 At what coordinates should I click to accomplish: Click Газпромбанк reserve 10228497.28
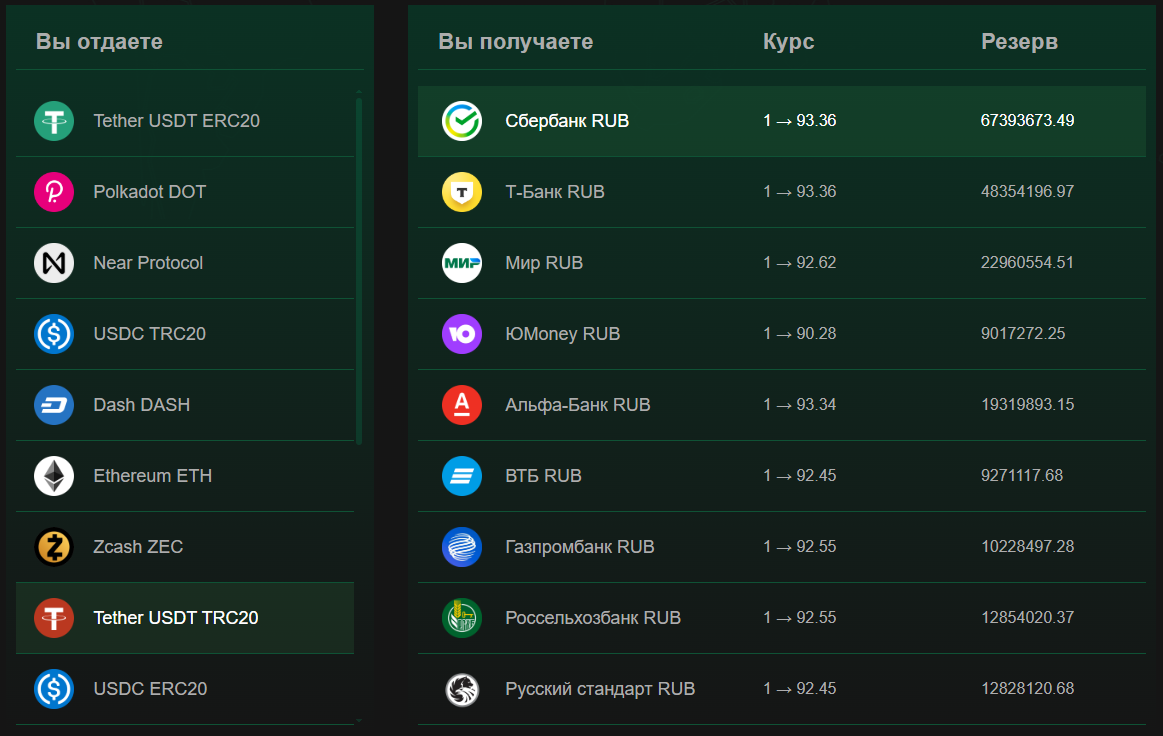click(x=1027, y=547)
